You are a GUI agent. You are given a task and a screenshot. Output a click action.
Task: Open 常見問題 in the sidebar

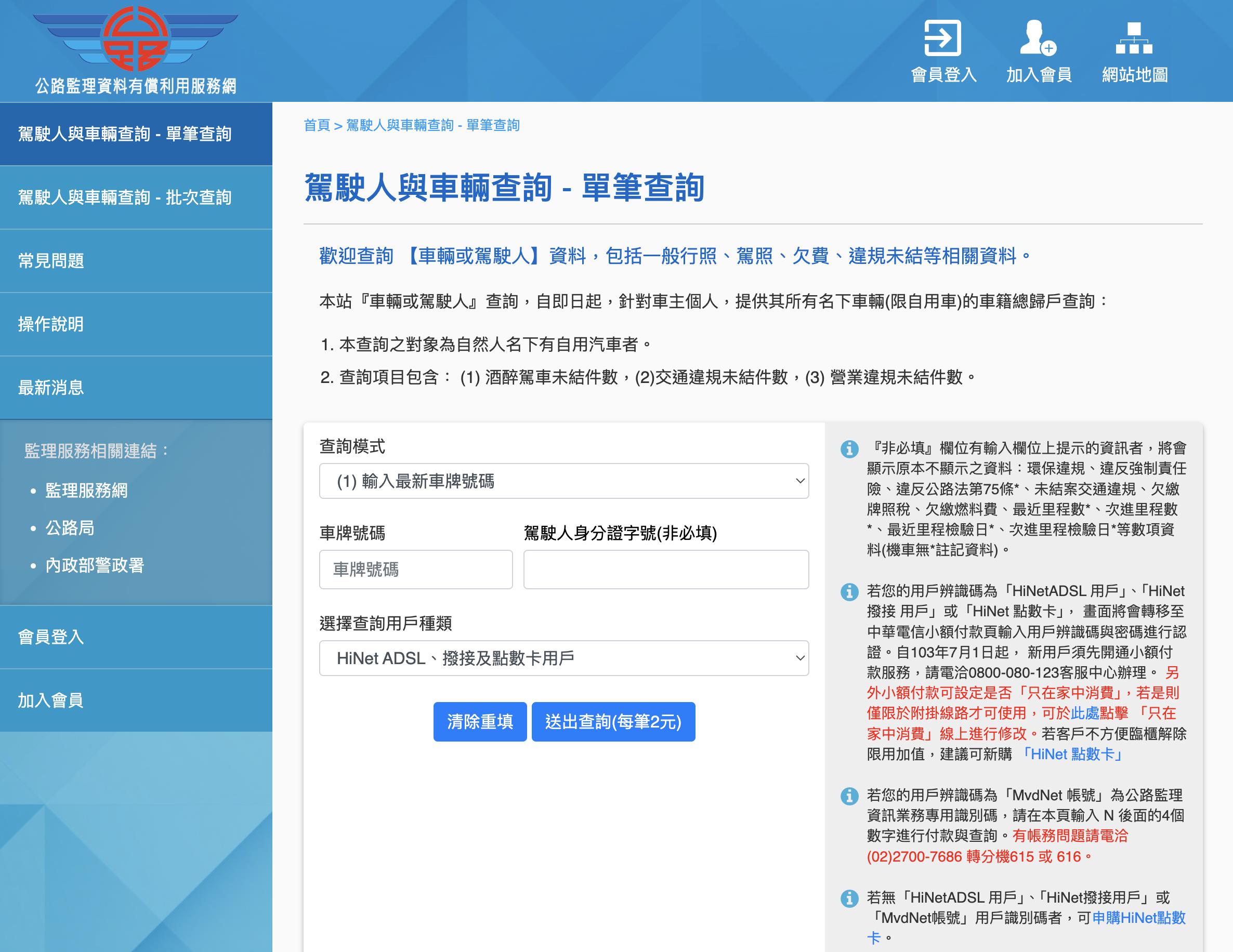point(51,261)
